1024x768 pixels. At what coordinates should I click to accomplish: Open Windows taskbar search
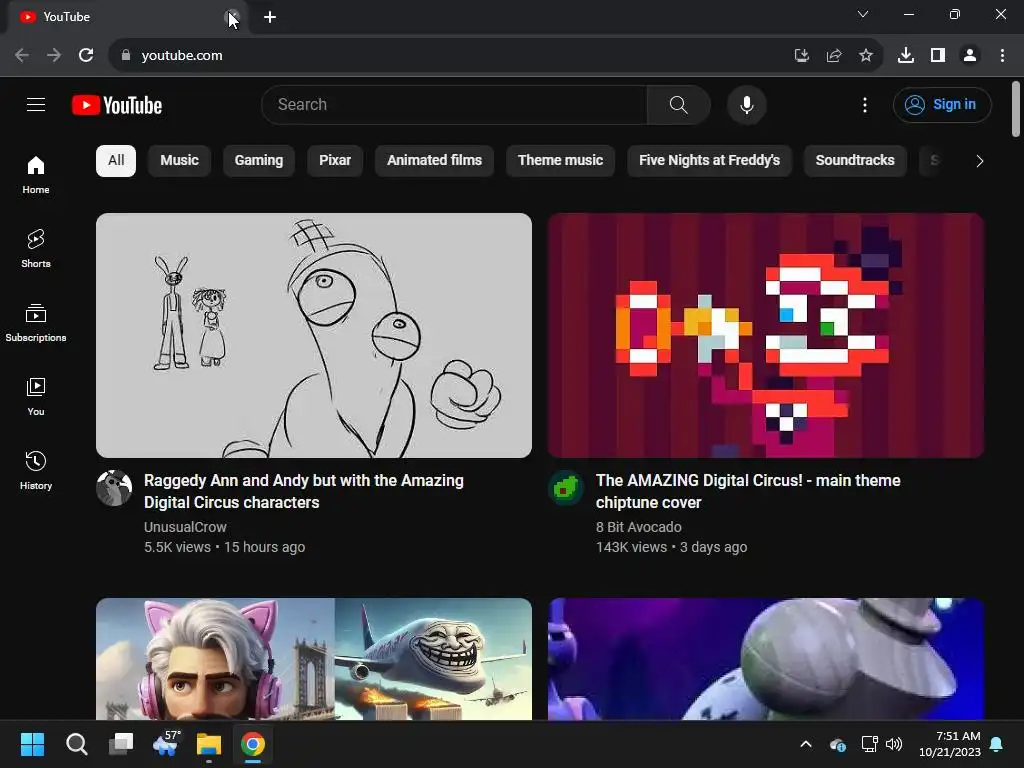coord(76,744)
